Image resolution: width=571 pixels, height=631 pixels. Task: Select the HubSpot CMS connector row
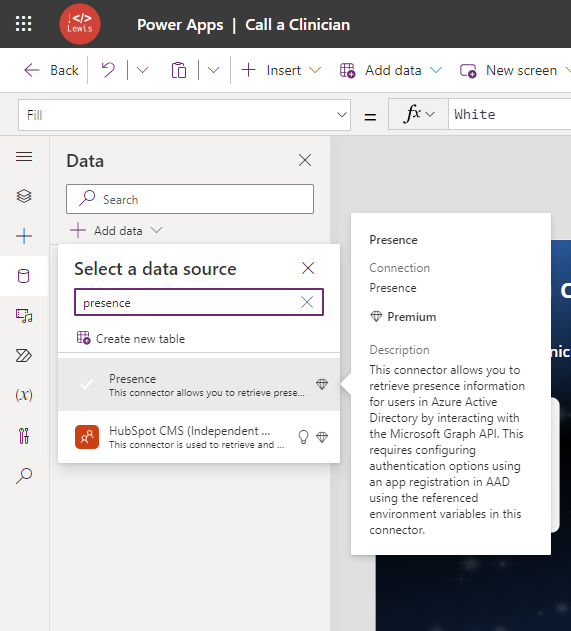(x=199, y=437)
